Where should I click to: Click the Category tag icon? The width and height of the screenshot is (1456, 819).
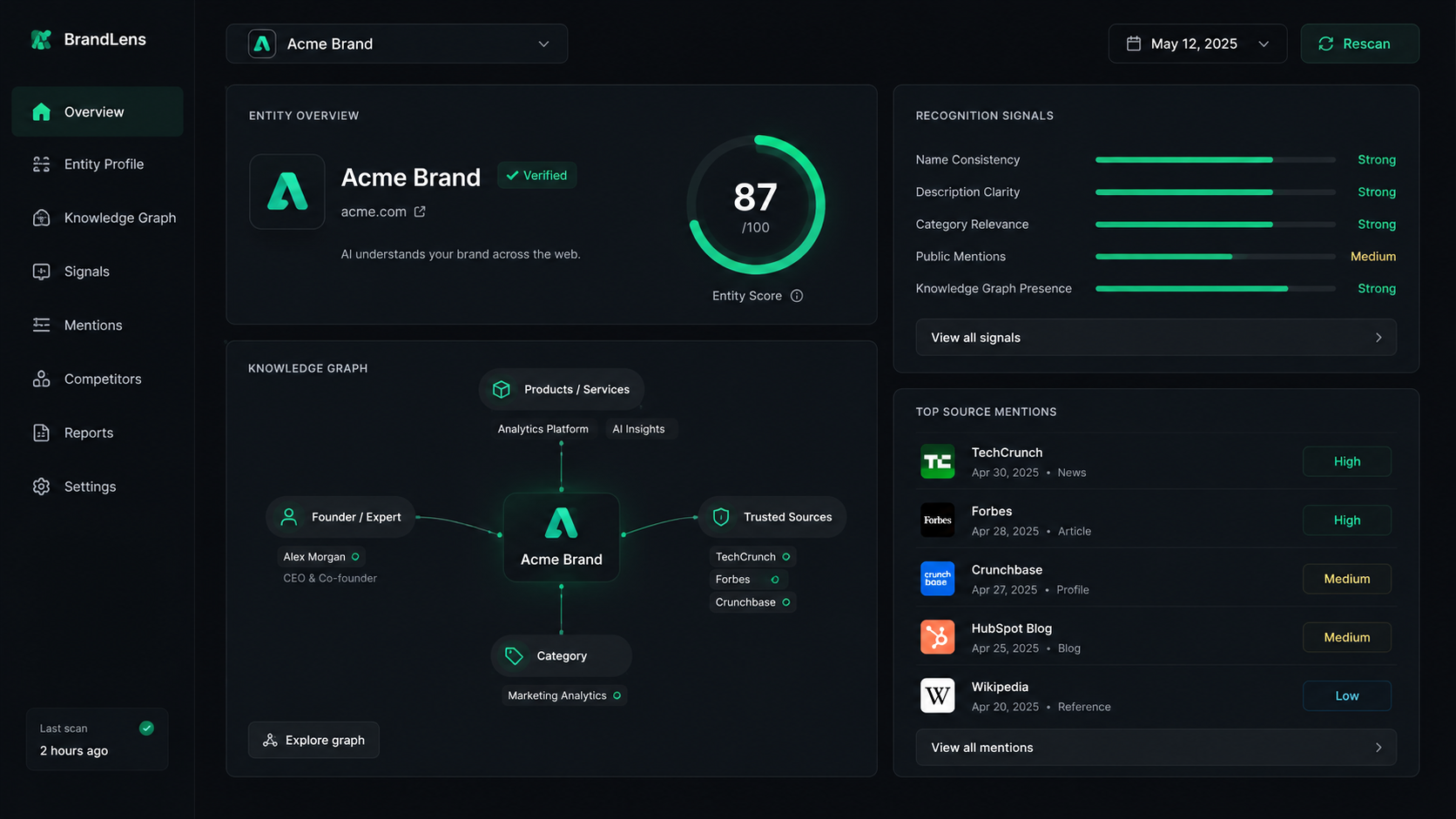514,655
